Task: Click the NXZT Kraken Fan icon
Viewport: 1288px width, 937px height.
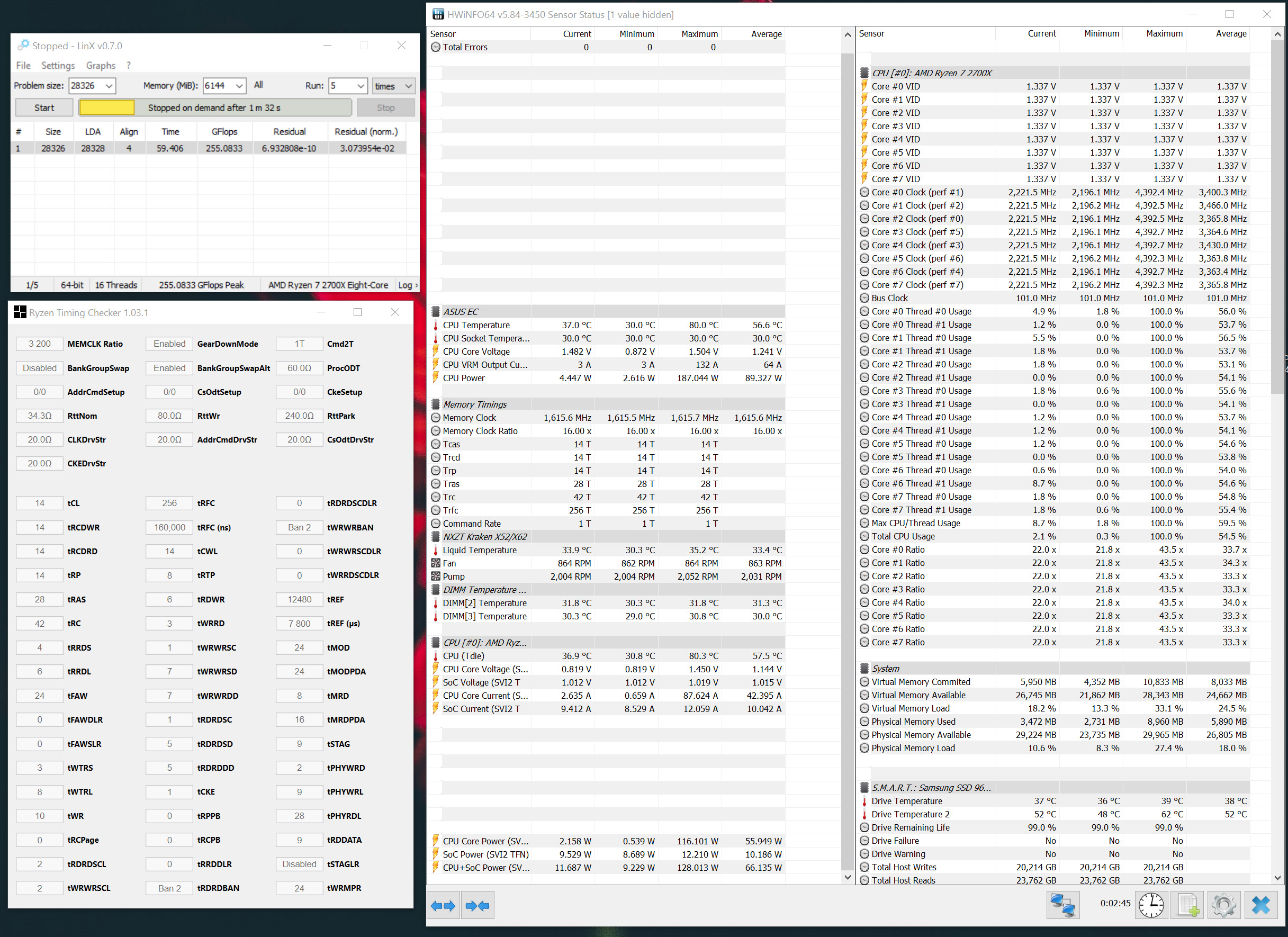Action: tap(436, 563)
